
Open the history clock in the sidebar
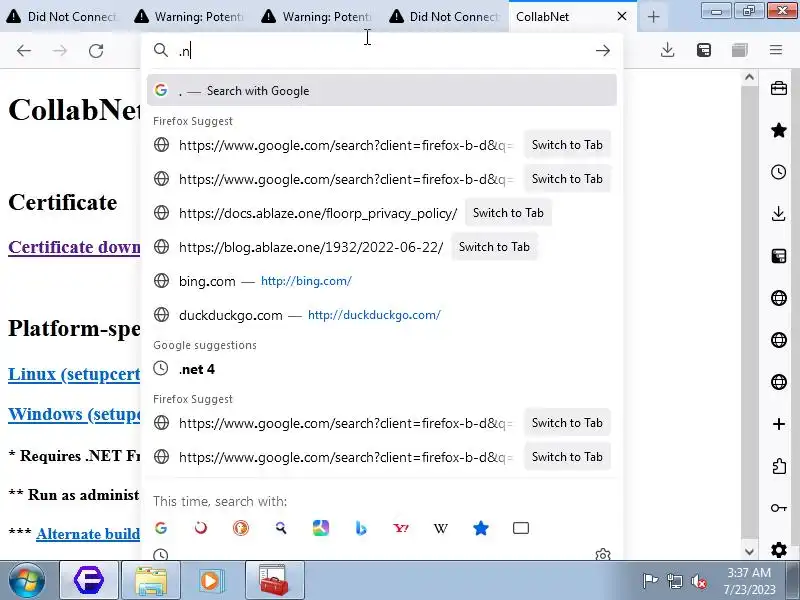[779, 172]
